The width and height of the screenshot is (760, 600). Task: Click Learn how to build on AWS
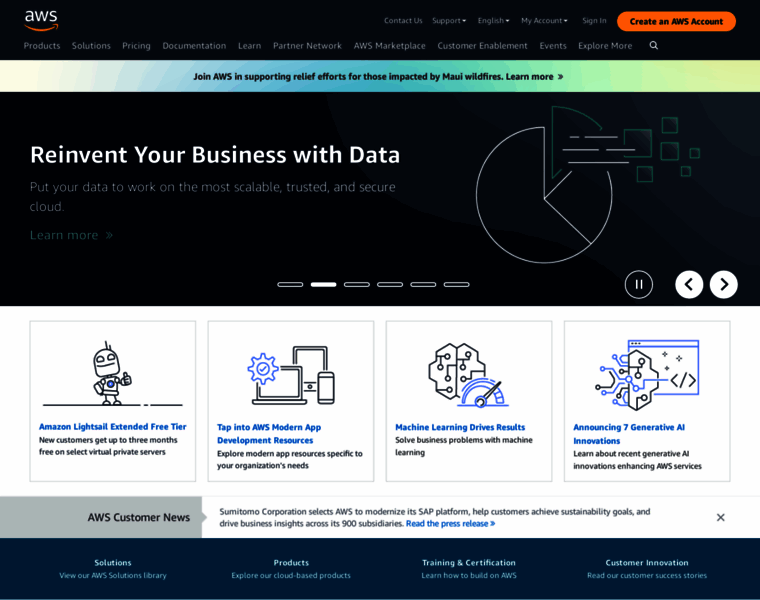pos(469,576)
